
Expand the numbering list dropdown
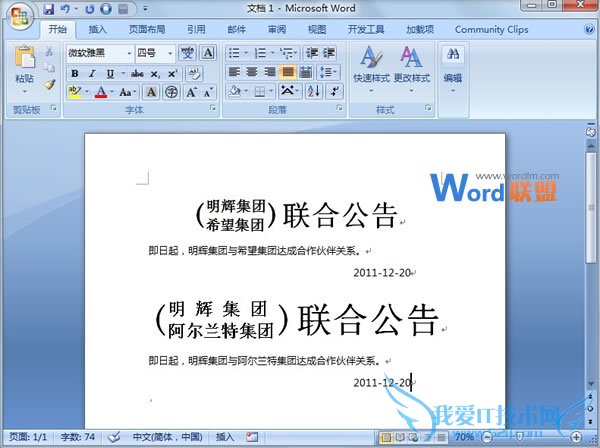(272, 53)
